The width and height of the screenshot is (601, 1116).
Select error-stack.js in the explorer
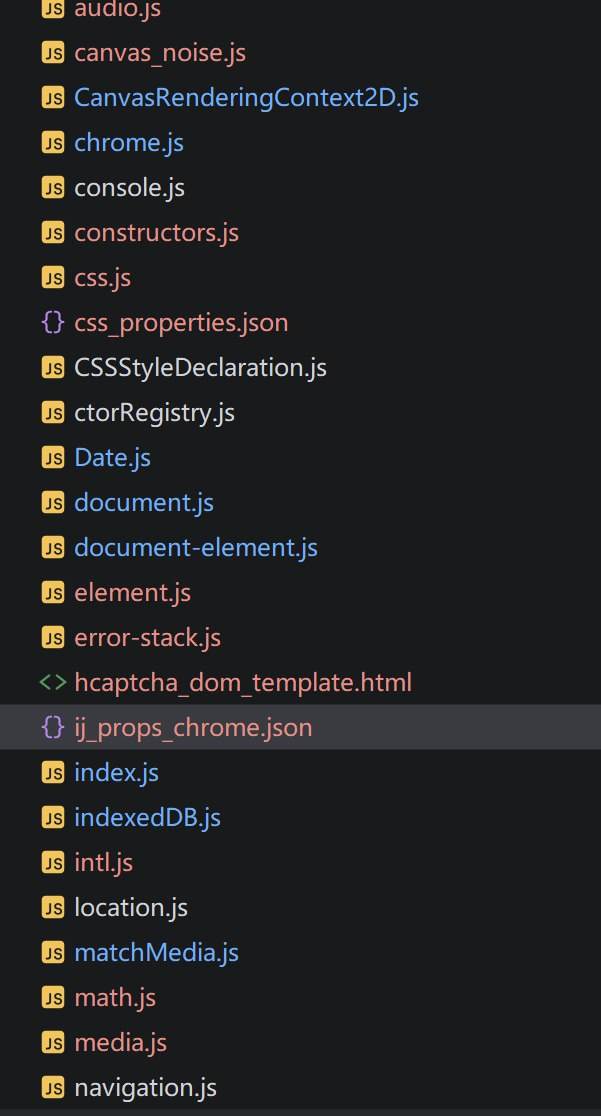point(147,638)
